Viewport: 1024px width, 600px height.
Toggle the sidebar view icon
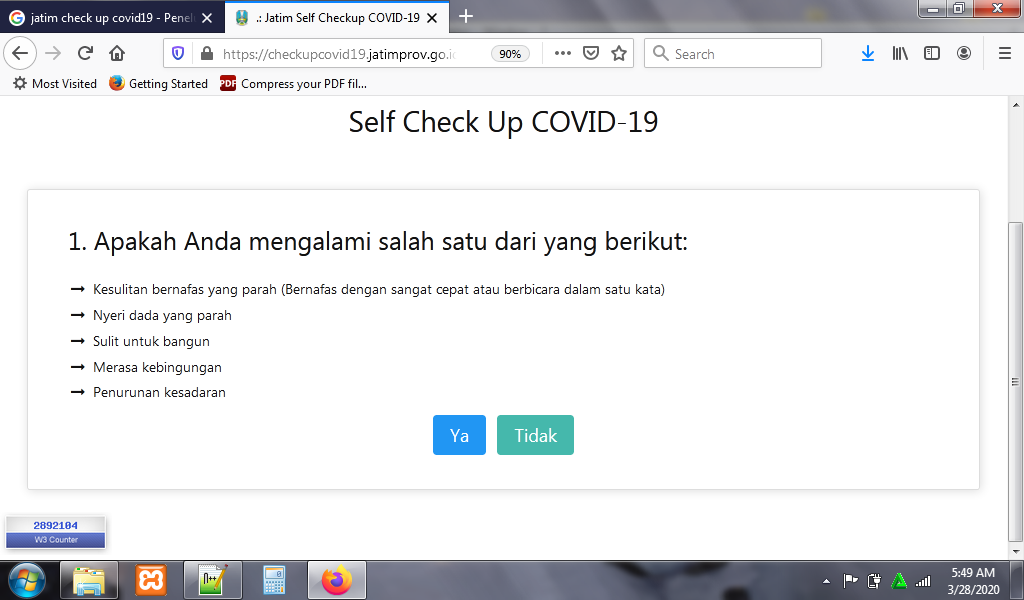[932, 54]
